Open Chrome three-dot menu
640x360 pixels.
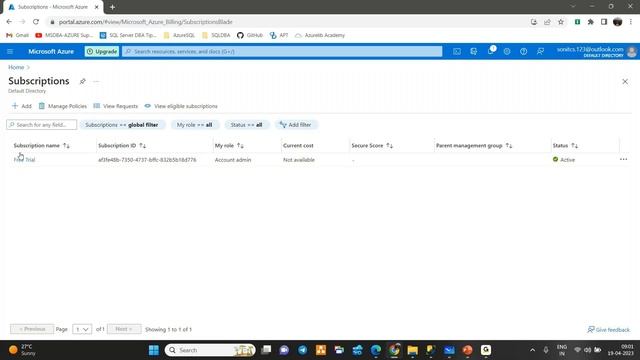click(x=631, y=22)
